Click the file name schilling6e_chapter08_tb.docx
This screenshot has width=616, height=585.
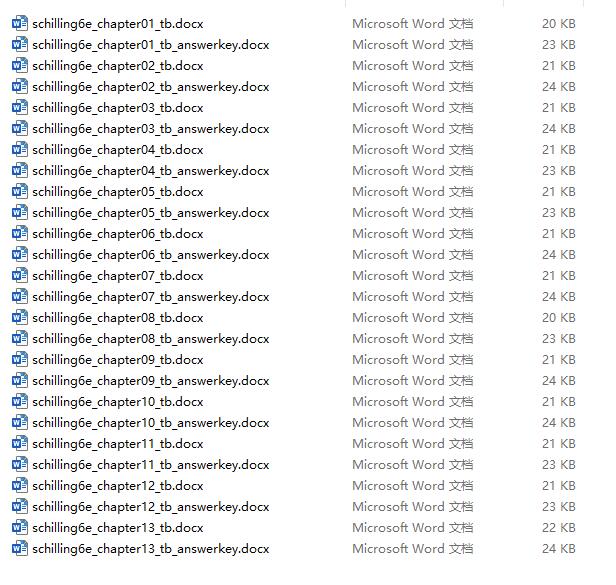coord(118,318)
